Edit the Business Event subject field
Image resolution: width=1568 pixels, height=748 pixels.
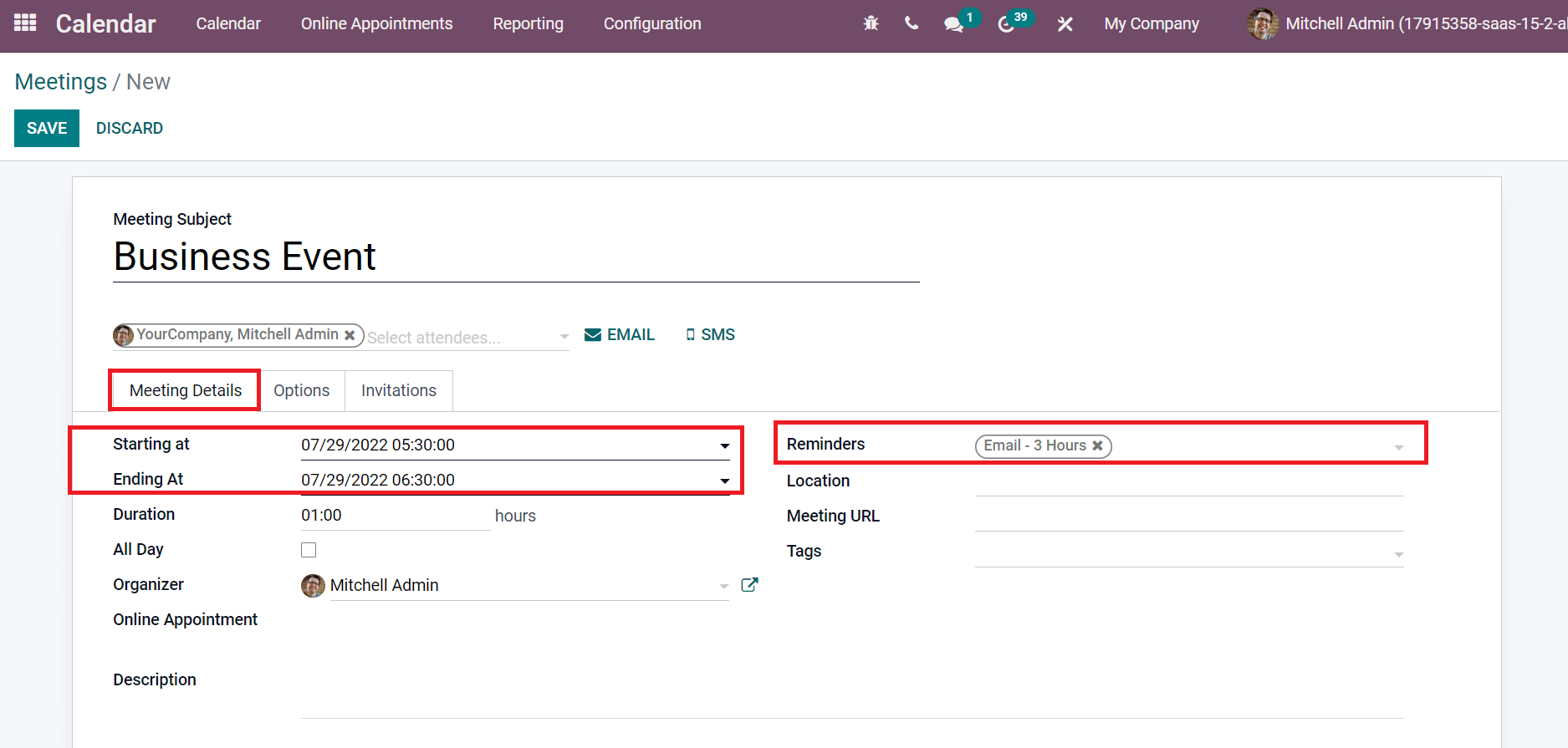pos(516,257)
